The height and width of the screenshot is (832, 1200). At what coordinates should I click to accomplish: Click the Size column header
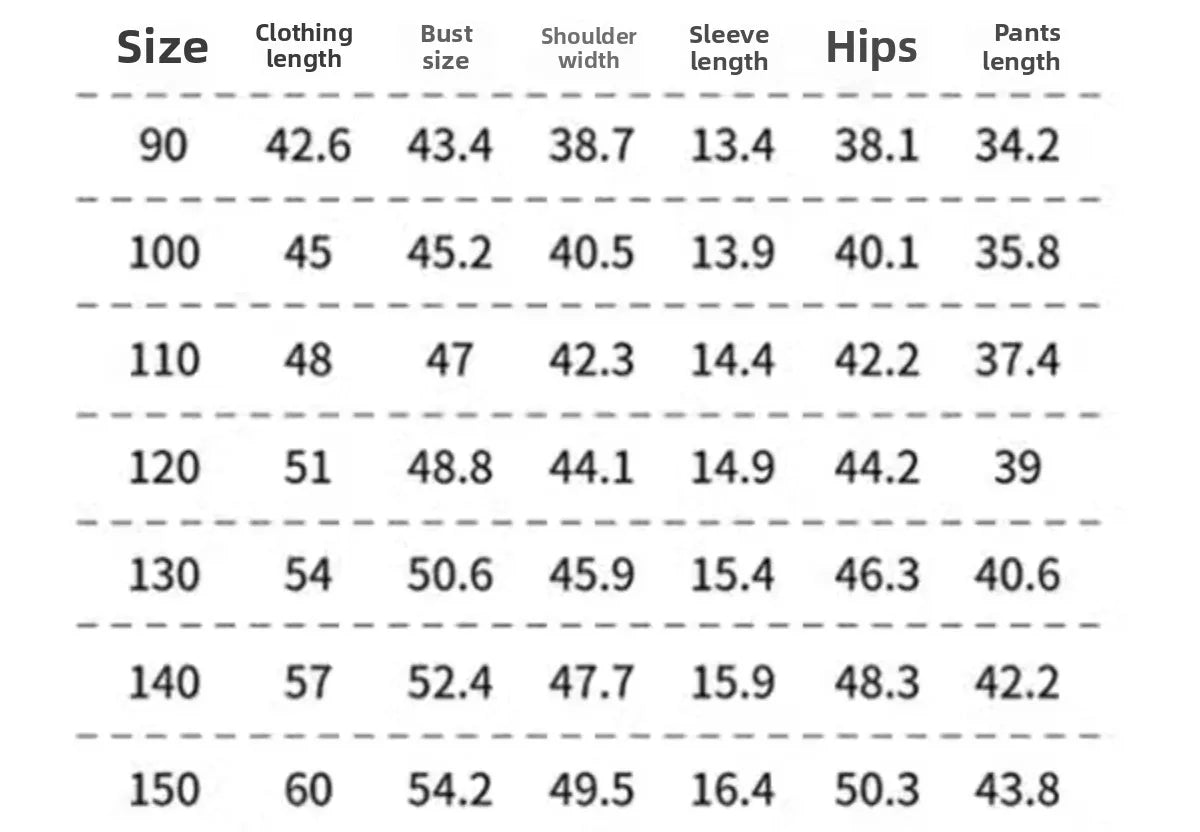click(162, 47)
